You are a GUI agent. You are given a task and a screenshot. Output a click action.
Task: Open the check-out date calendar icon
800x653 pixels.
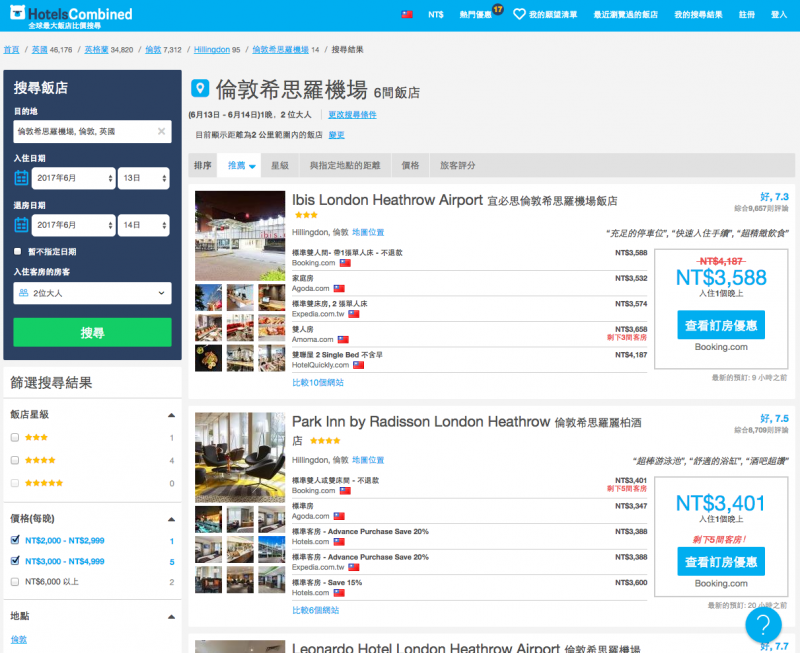(21, 225)
